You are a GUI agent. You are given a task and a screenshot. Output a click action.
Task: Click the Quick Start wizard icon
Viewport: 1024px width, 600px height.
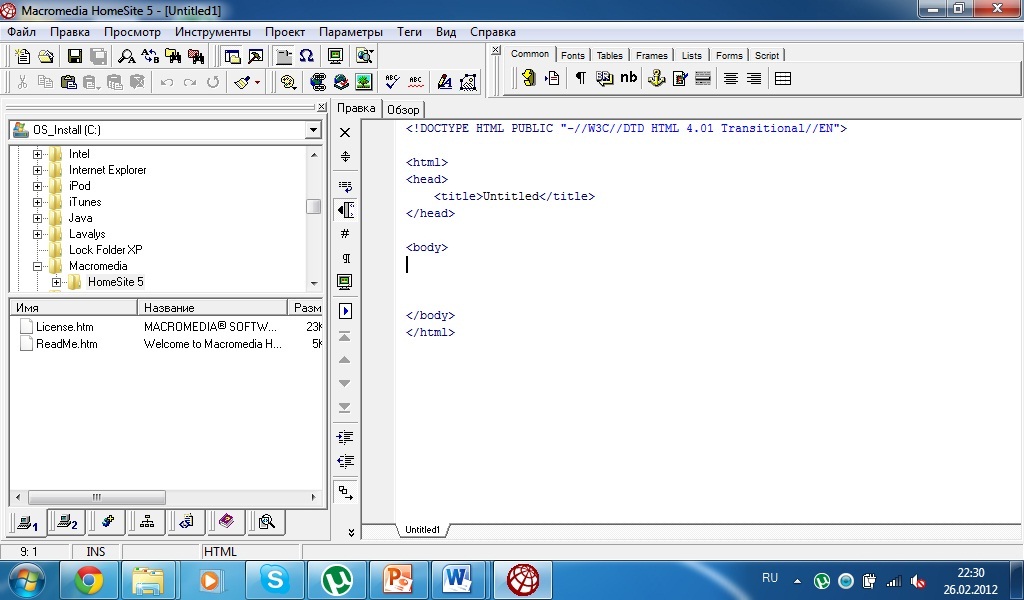[528, 78]
